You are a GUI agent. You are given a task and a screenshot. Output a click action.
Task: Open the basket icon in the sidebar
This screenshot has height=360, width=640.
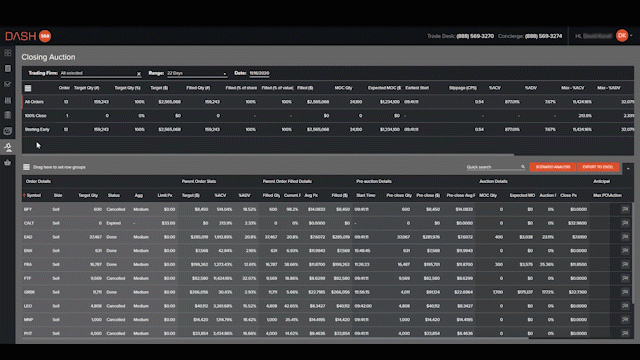(8, 163)
